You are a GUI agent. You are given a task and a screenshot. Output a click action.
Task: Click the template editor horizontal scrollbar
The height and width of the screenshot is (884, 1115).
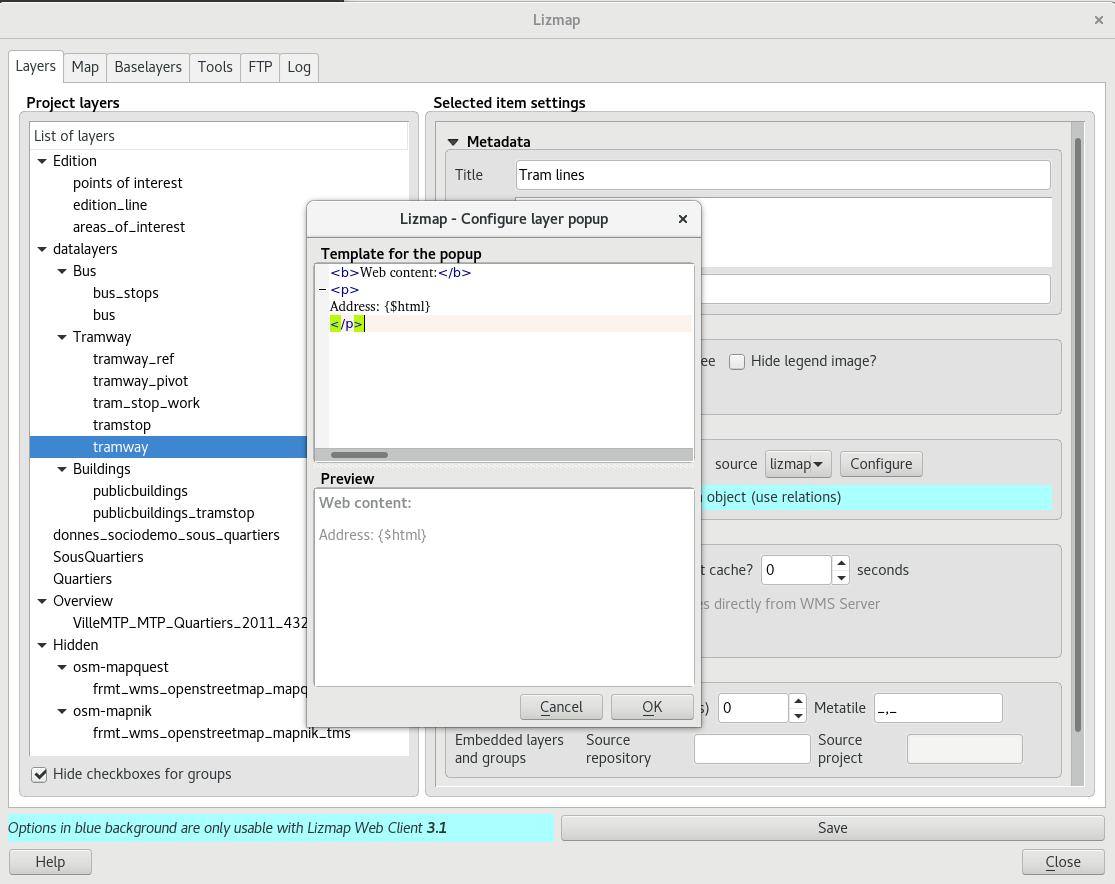(x=360, y=455)
